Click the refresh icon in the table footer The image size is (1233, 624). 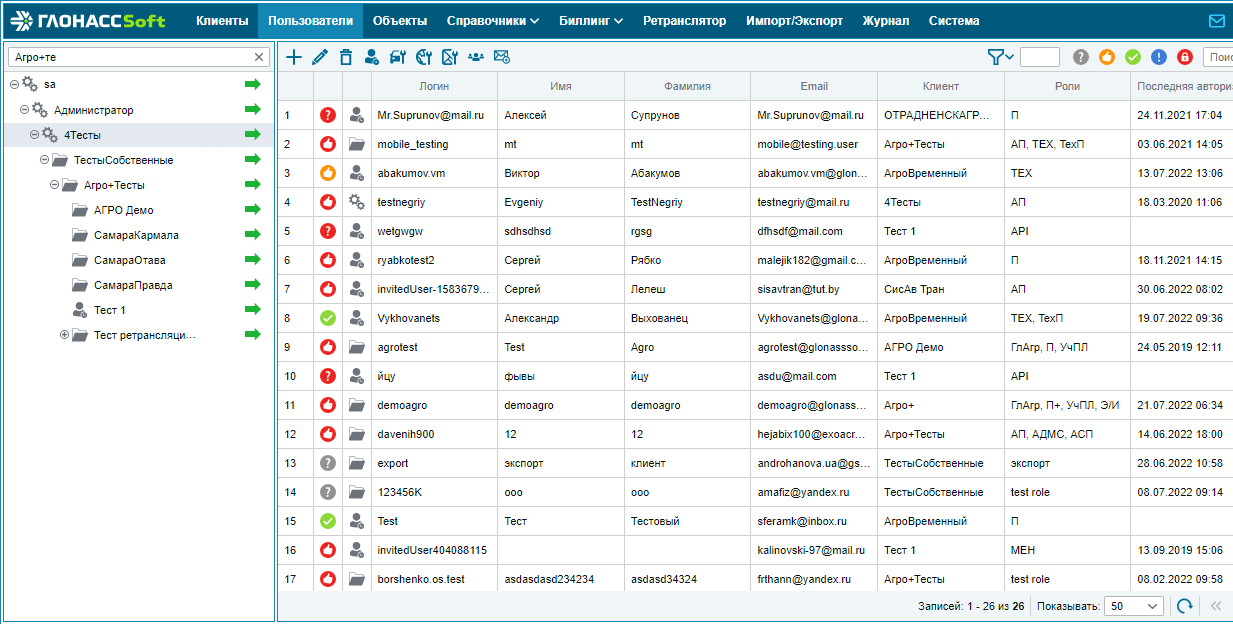point(1184,606)
